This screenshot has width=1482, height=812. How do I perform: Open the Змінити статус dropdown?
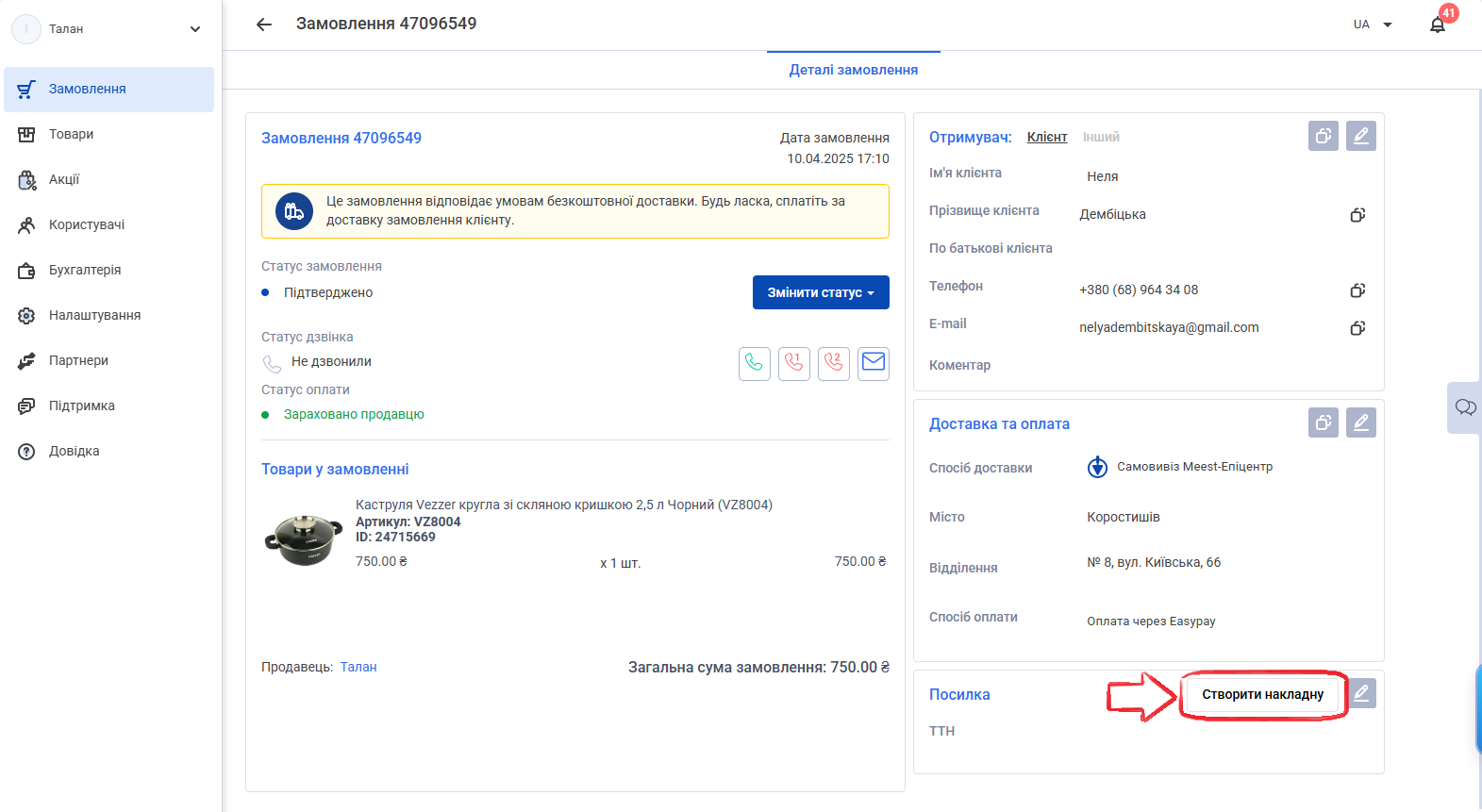coord(821,292)
